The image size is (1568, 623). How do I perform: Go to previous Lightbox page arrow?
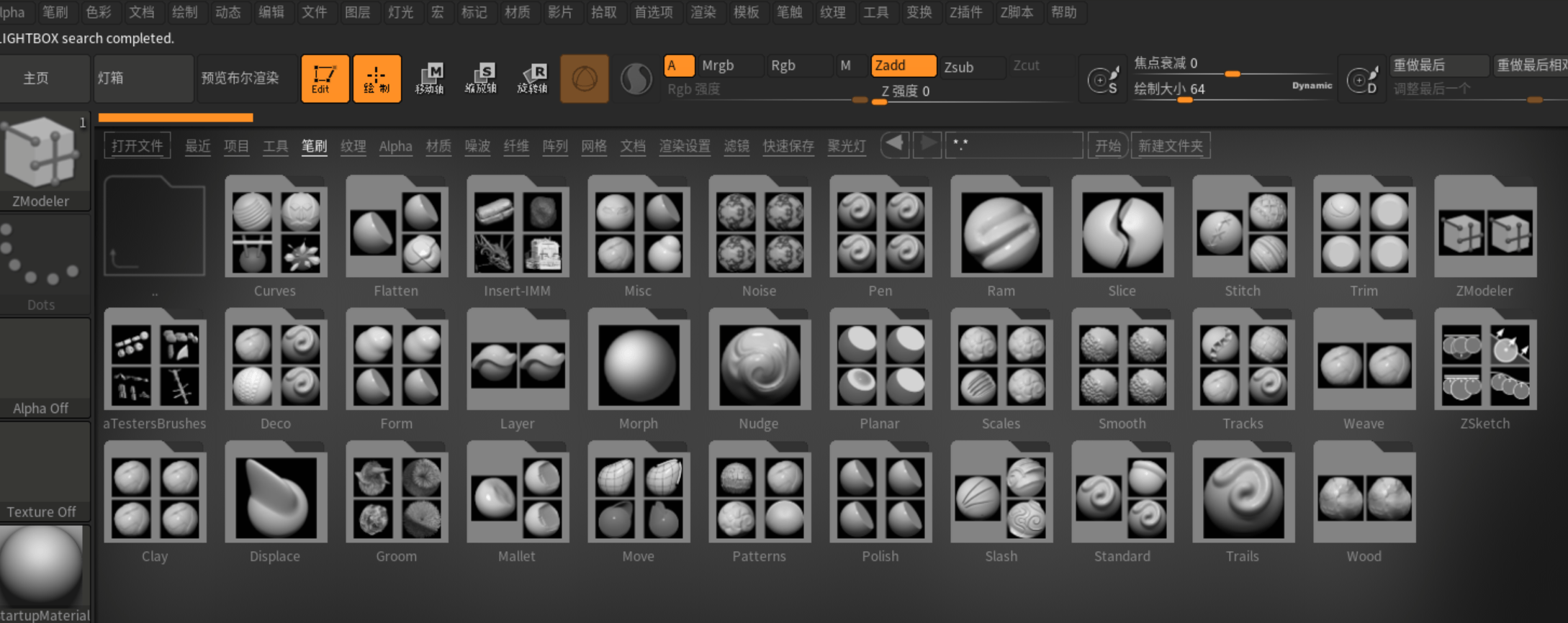tap(895, 144)
